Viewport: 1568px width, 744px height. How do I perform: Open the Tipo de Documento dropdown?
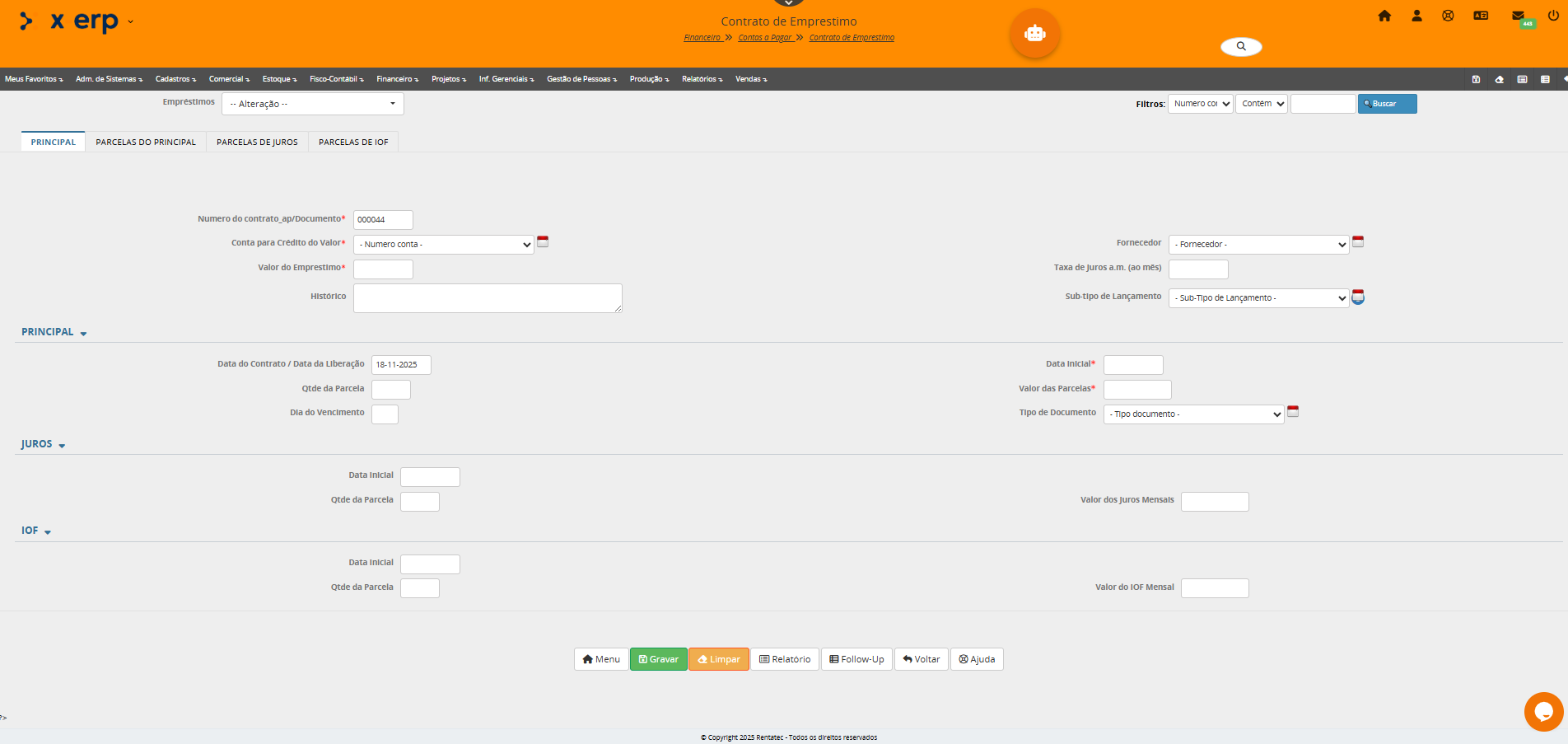coord(1193,414)
